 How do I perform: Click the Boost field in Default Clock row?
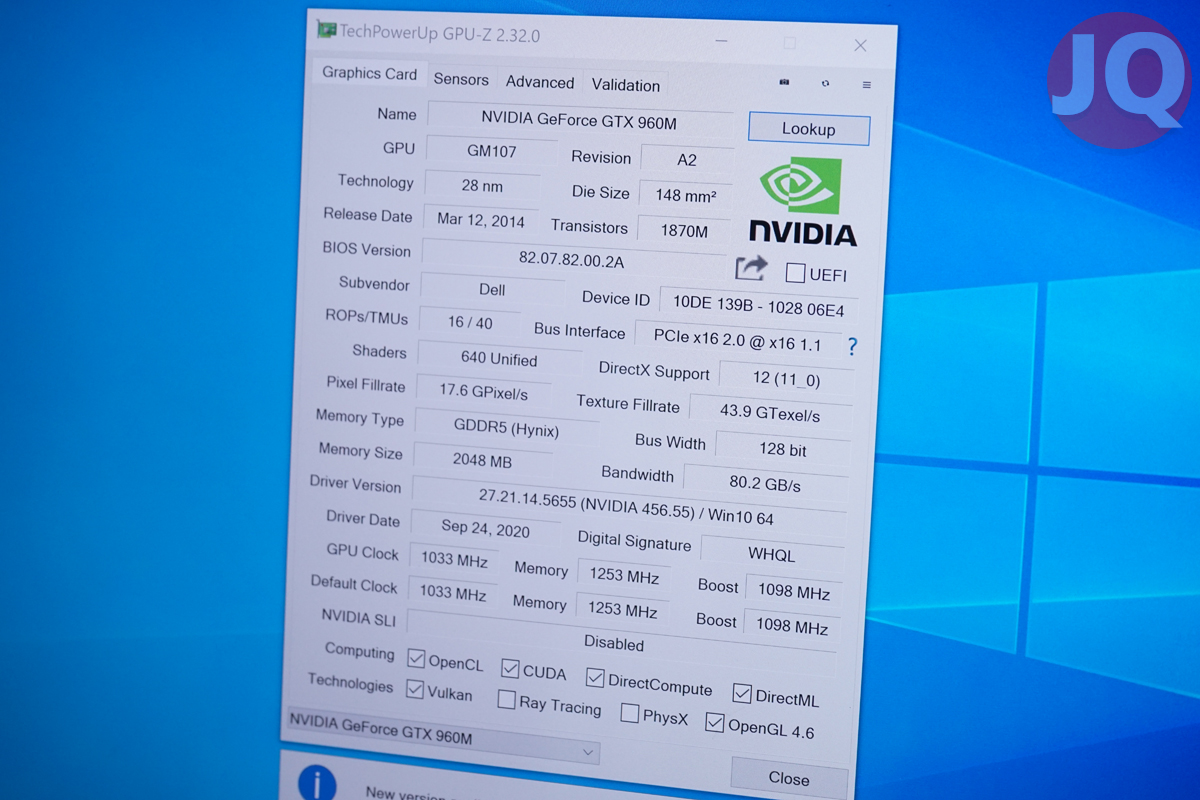[792, 626]
